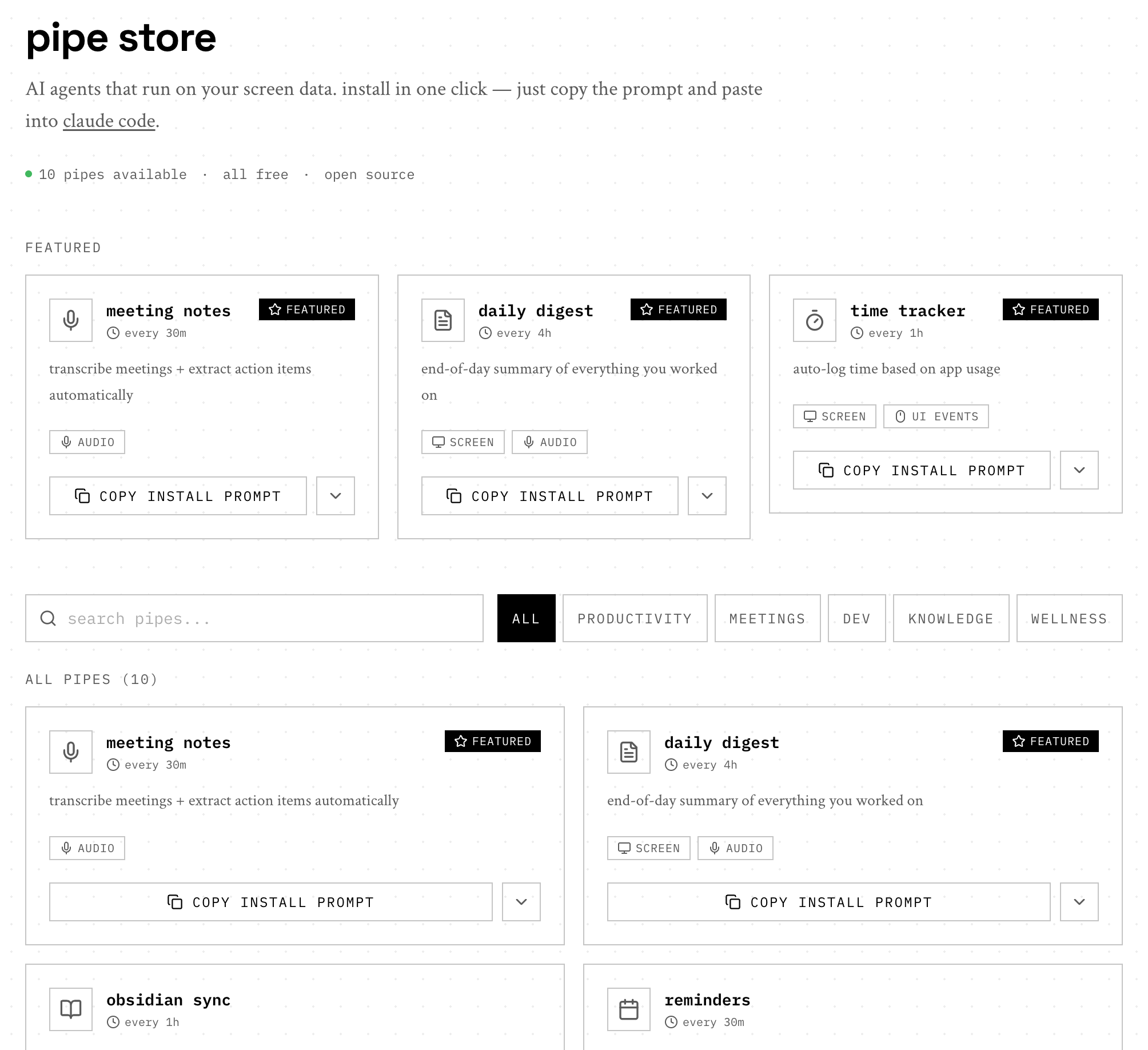The height and width of the screenshot is (1050, 1148).
Task: Click the FEATURED star badge on time tracker
Action: pyautogui.click(x=1050, y=309)
